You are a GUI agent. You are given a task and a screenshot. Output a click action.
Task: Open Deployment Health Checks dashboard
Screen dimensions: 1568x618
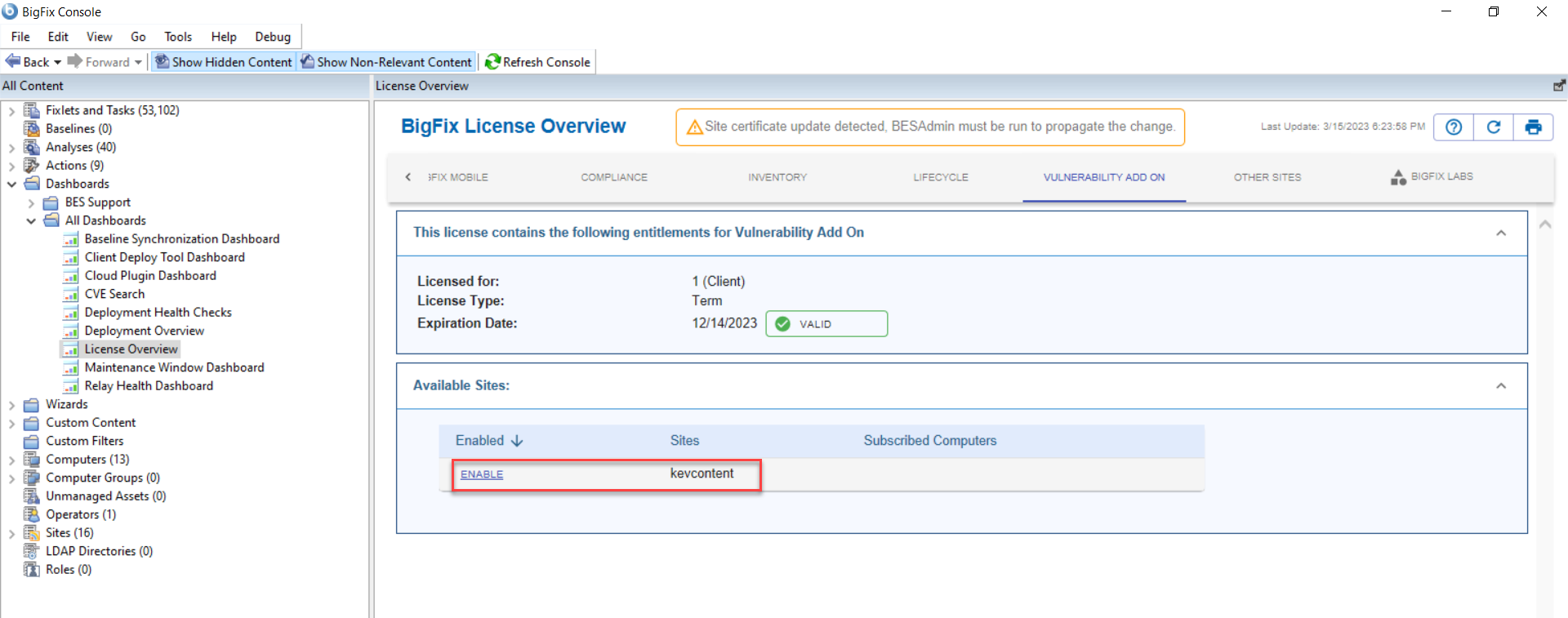coord(158,313)
